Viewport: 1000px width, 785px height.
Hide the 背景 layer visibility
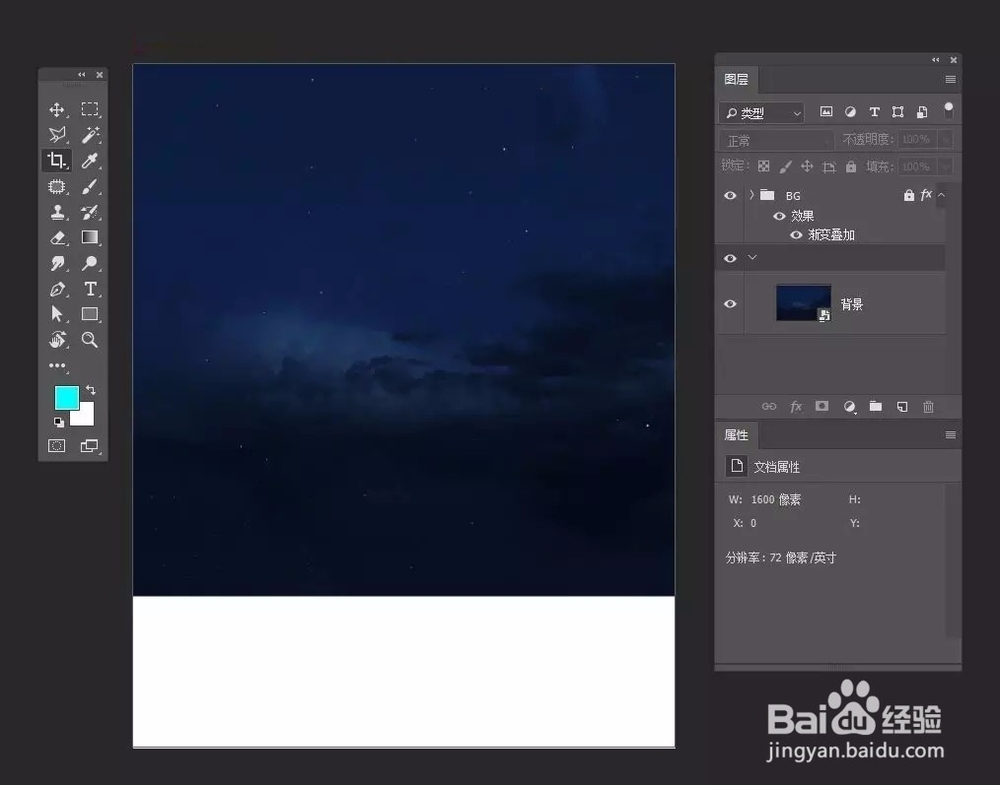729,303
